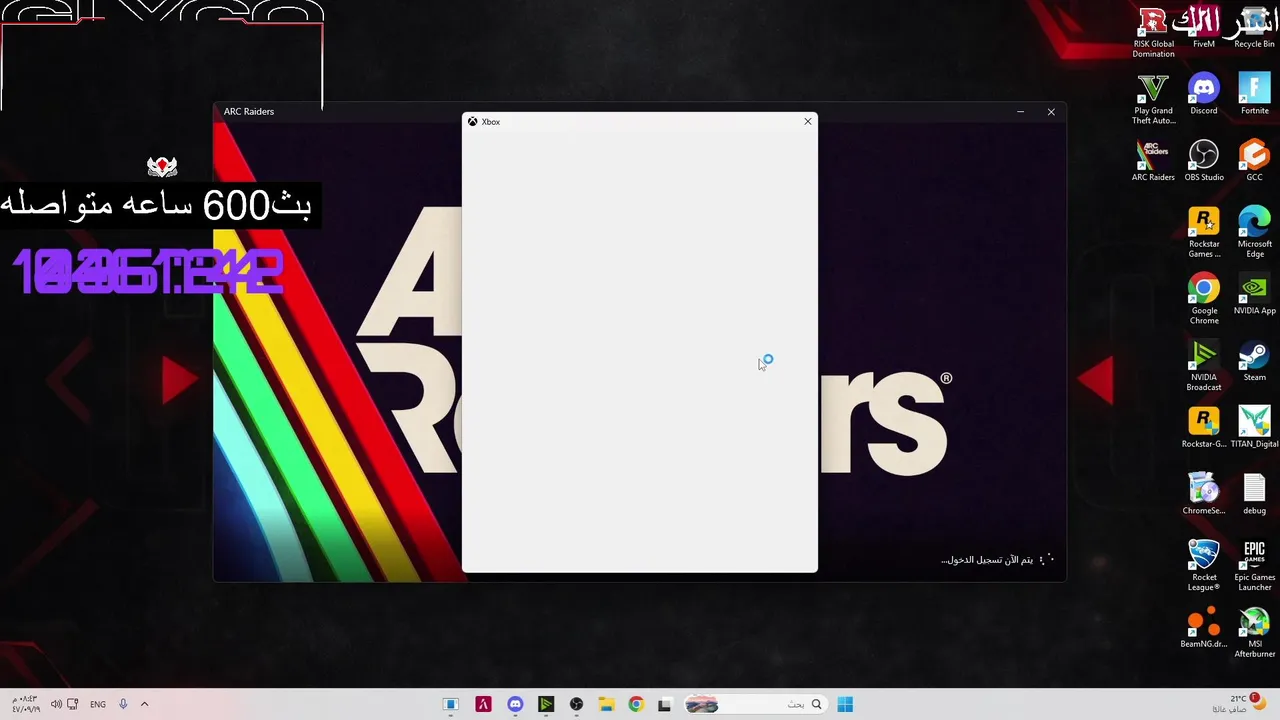Image resolution: width=1280 pixels, height=720 pixels.
Task: Open the volume control in system tray
Action: coord(56,704)
